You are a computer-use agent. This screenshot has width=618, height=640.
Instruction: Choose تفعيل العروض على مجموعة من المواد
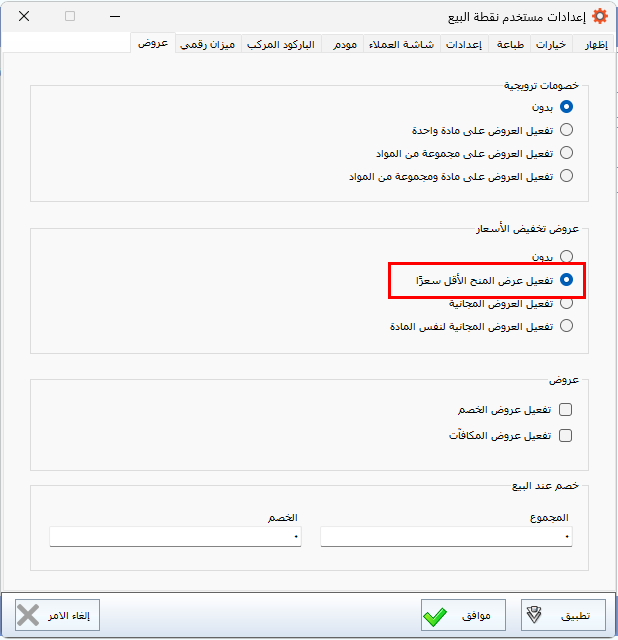coord(566,153)
